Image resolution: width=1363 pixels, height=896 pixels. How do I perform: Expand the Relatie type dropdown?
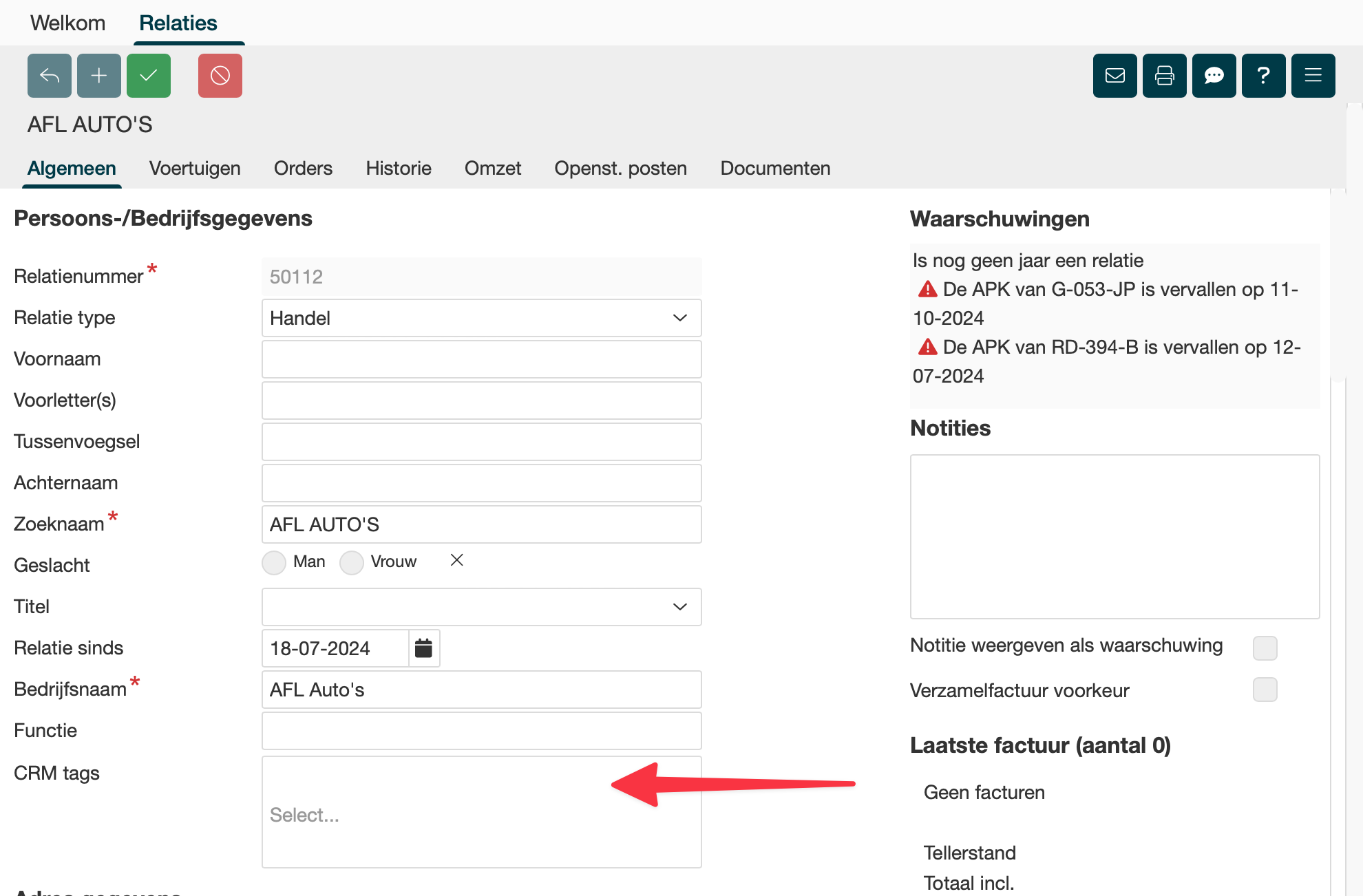(x=481, y=318)
